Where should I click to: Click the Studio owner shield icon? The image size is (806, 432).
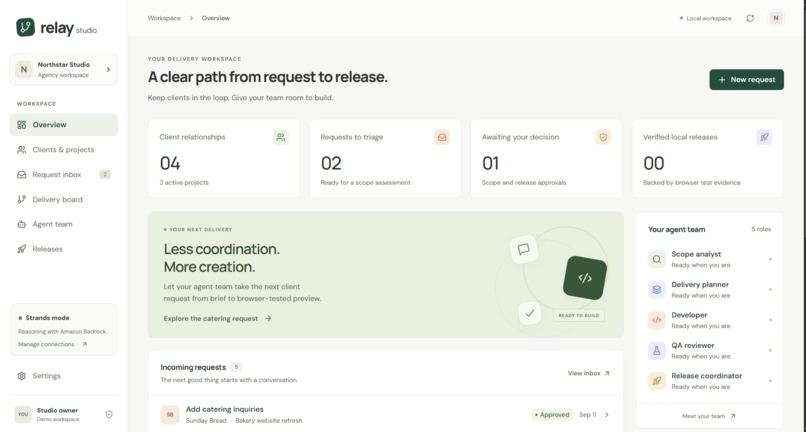109,414
